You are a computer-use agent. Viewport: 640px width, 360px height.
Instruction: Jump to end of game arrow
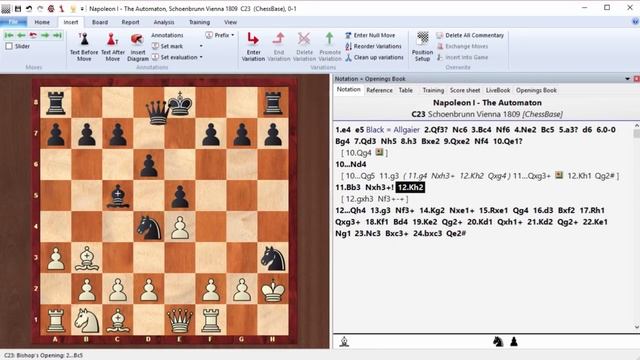click(x=57, y=36)
